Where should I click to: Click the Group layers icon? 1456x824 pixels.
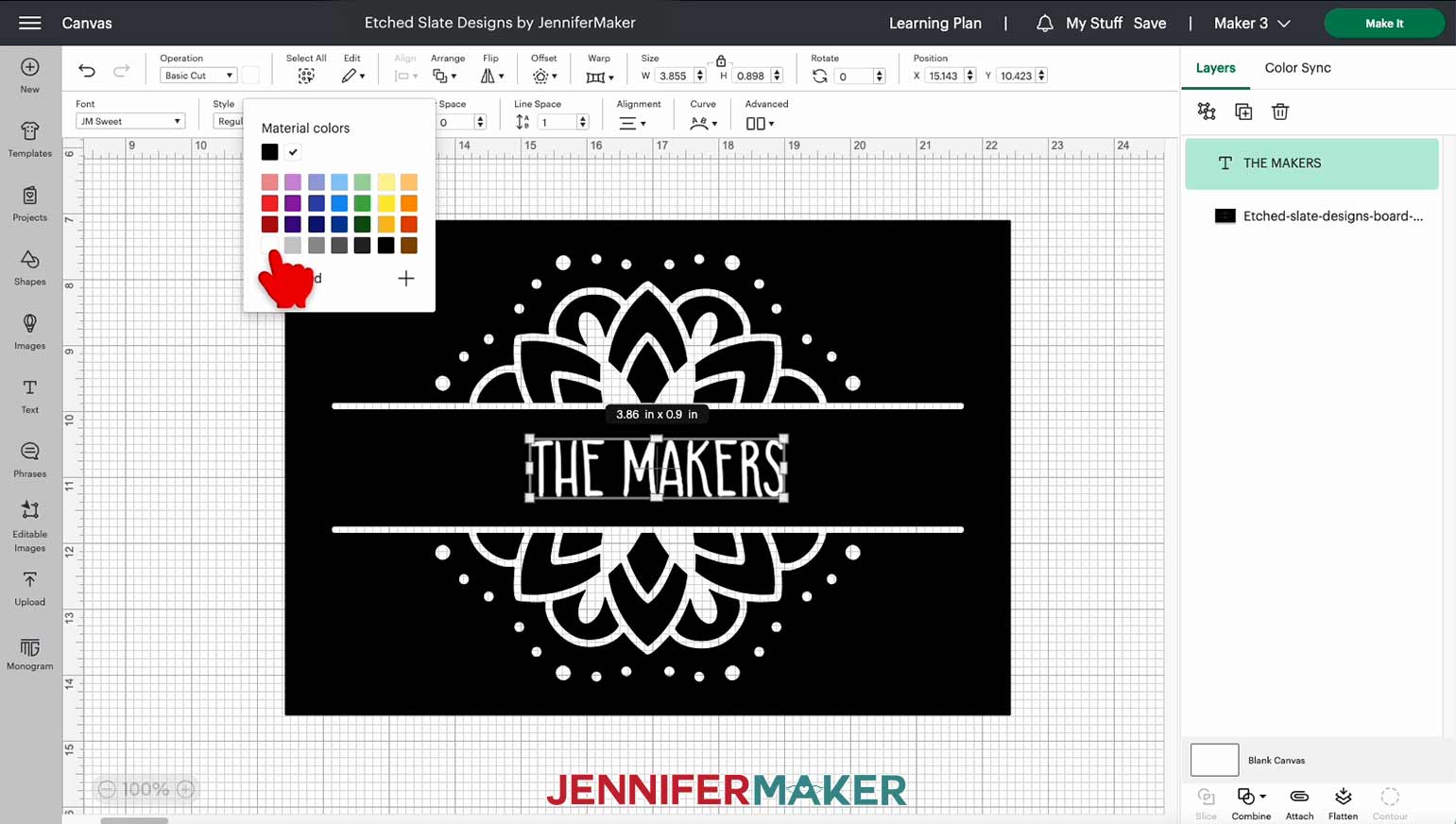coord(1207,112)
